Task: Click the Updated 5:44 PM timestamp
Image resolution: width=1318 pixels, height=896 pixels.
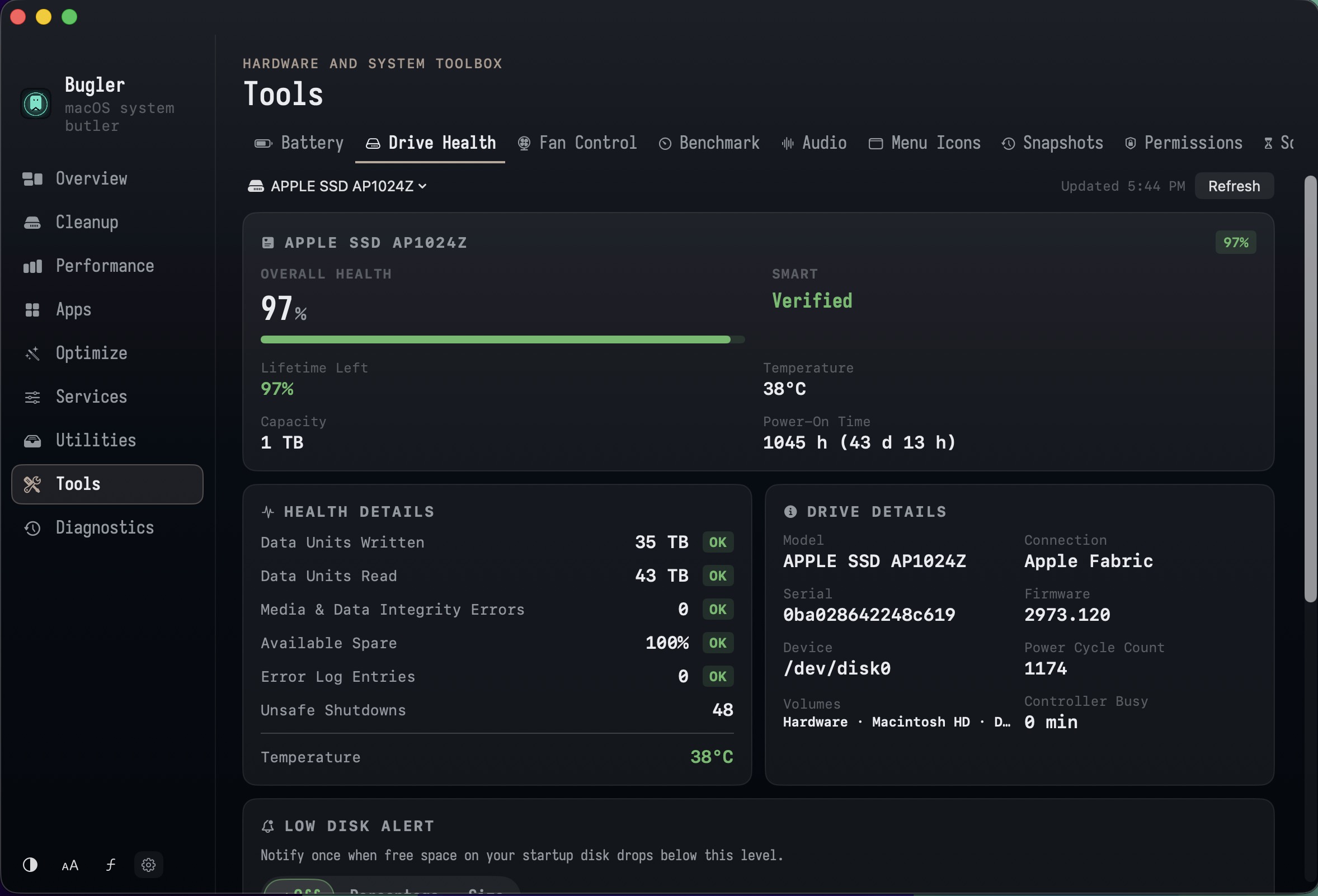Action: point(1122,186)
